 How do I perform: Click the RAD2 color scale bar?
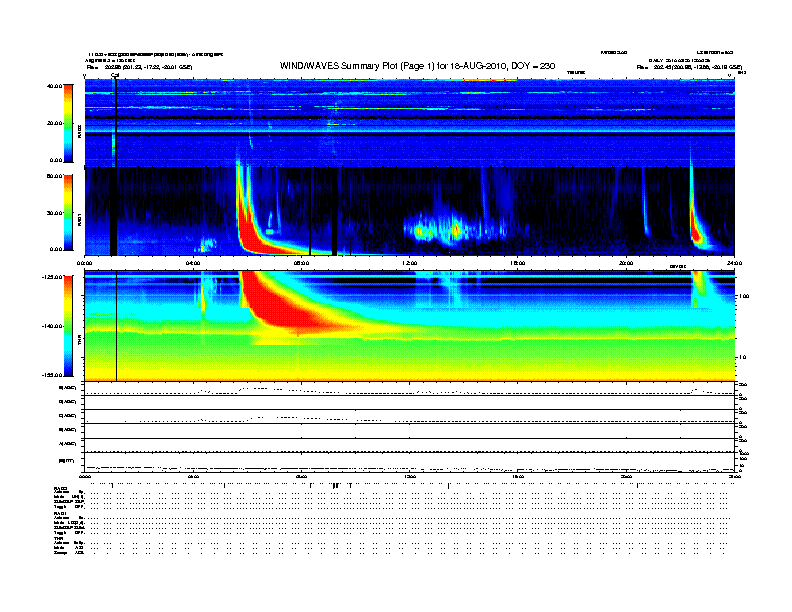click(x=68, y=123)
